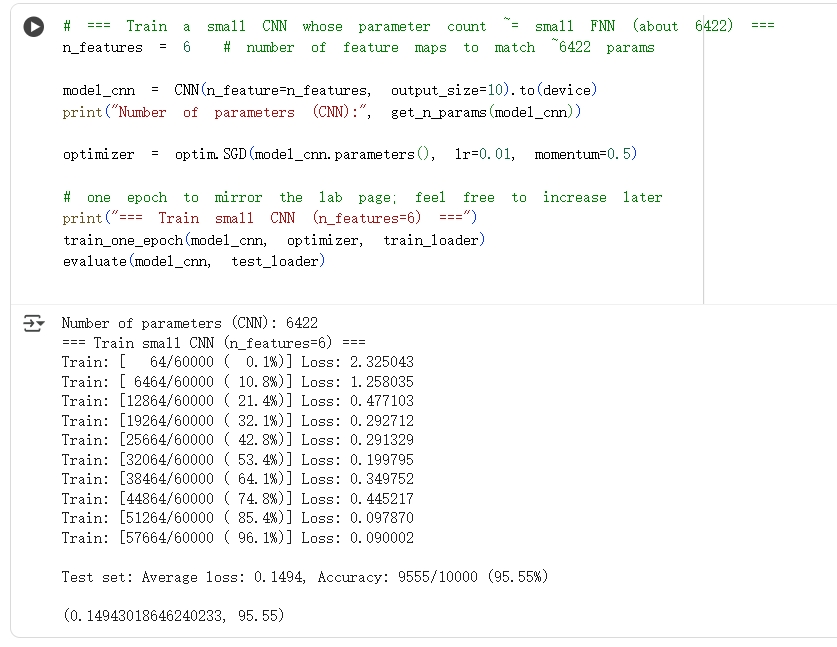Run the CNN training code cell
The width and height of the screenshot is (837, 647).
(34, 27)
